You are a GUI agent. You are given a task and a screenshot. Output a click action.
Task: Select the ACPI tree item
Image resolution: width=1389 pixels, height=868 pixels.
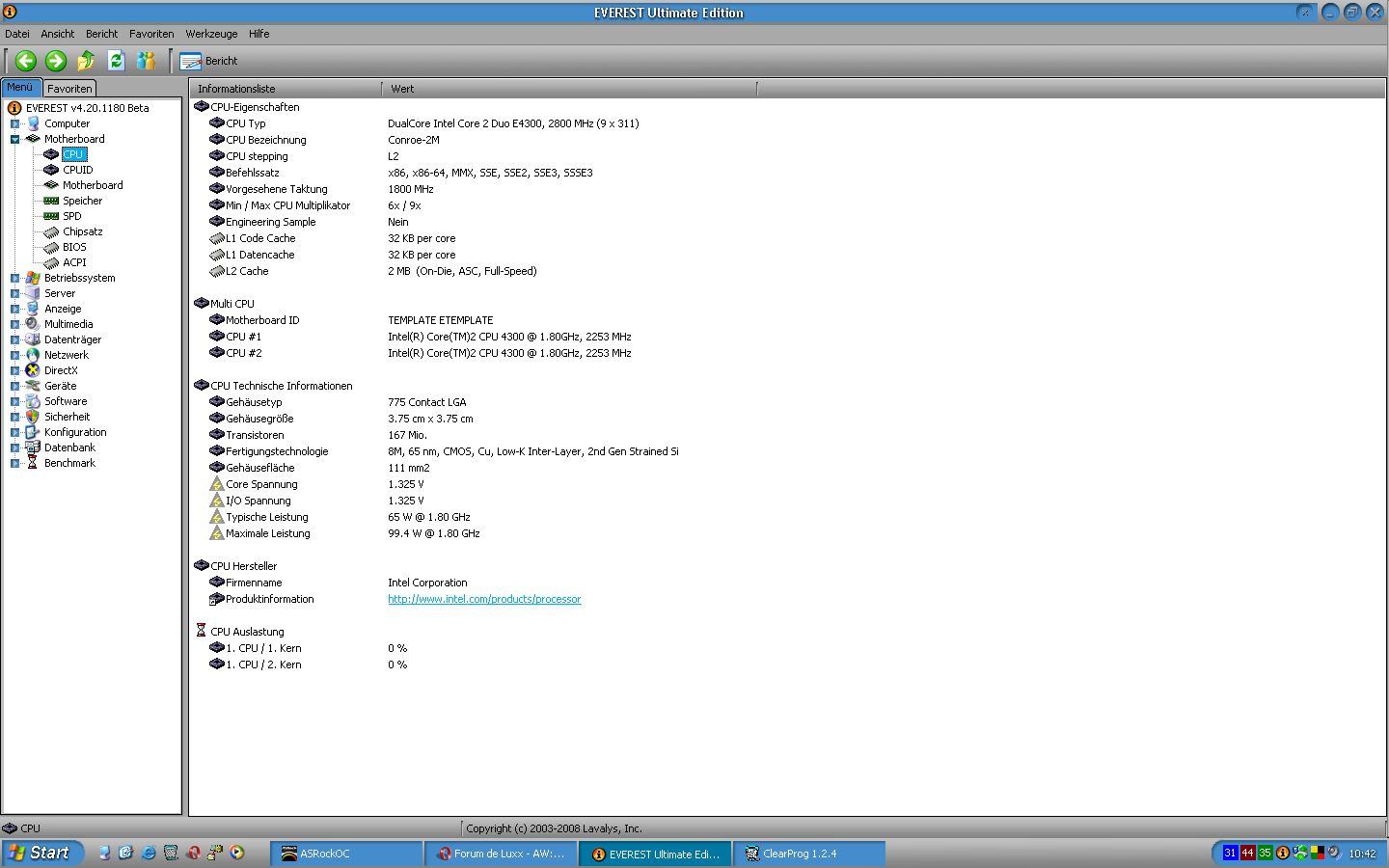pos(74,262)
